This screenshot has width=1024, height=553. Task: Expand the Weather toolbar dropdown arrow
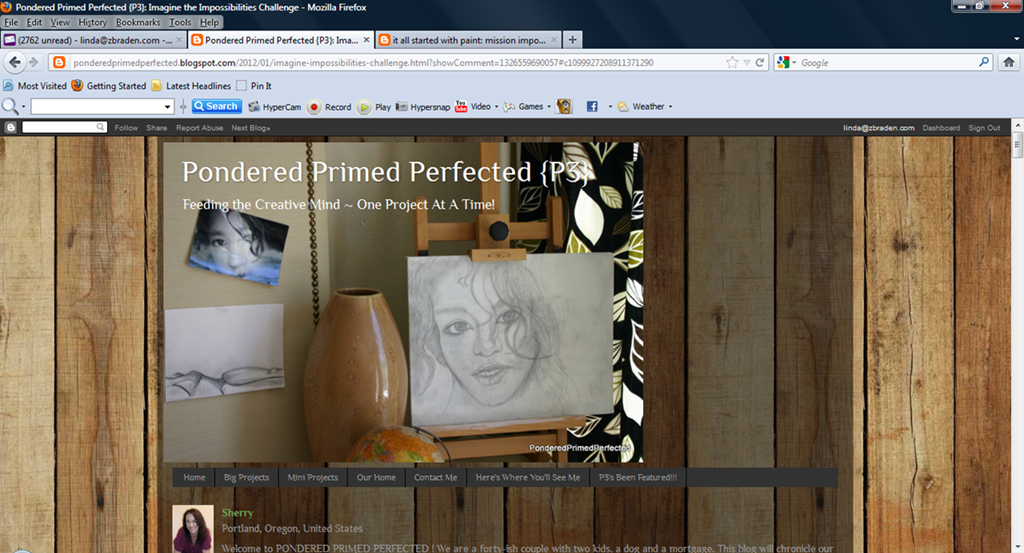coord(670,106)
